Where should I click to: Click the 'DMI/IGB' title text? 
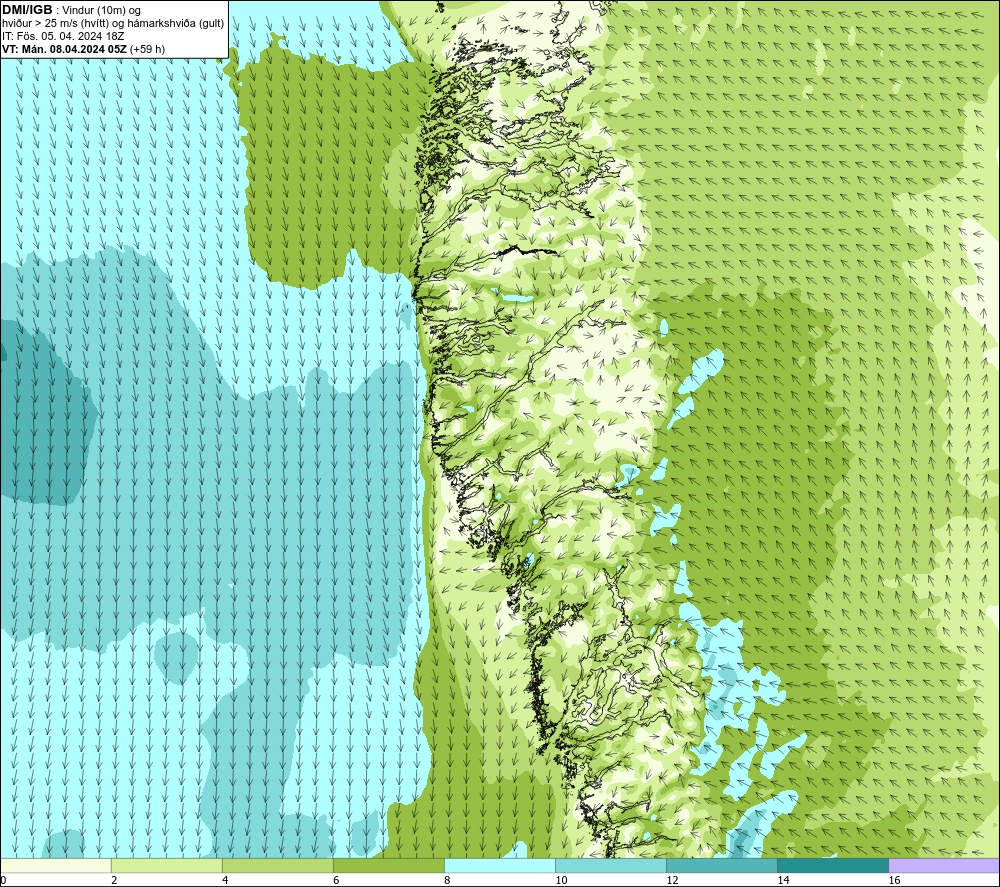pyautogui.click(x=27, y=10)
